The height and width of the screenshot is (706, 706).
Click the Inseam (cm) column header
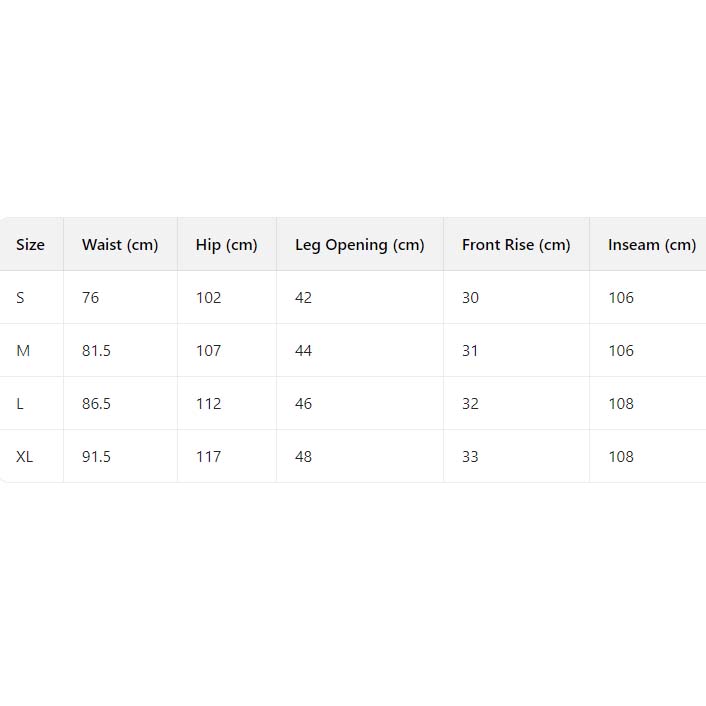click(x=651, y=245)
